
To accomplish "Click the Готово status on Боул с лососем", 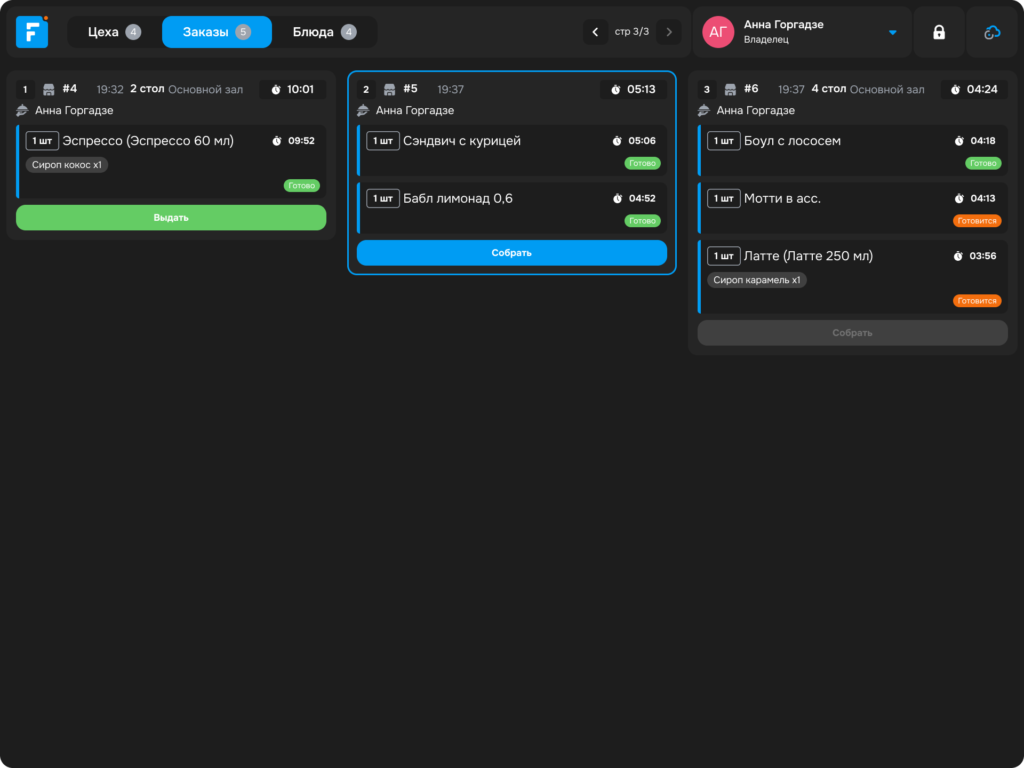I will coord(984,163).
